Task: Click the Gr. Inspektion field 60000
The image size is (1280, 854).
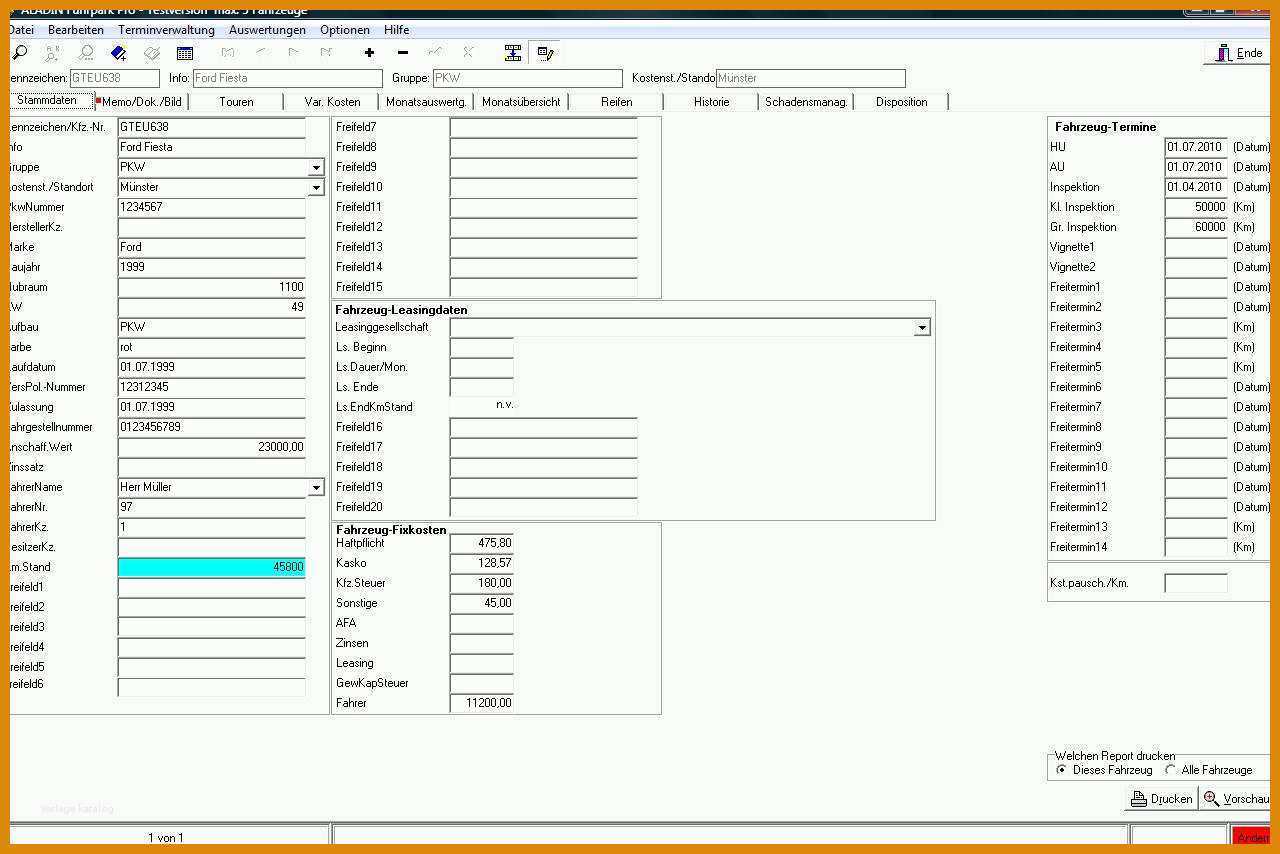Action: coord(1196,227)
